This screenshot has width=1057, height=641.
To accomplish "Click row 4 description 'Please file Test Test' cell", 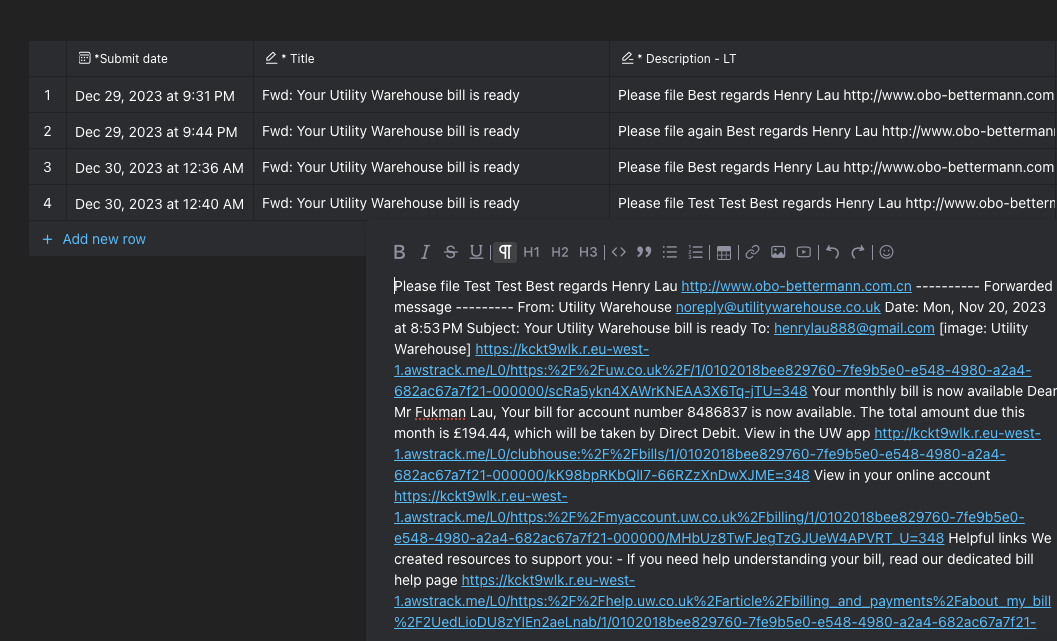I will (833, 203).
